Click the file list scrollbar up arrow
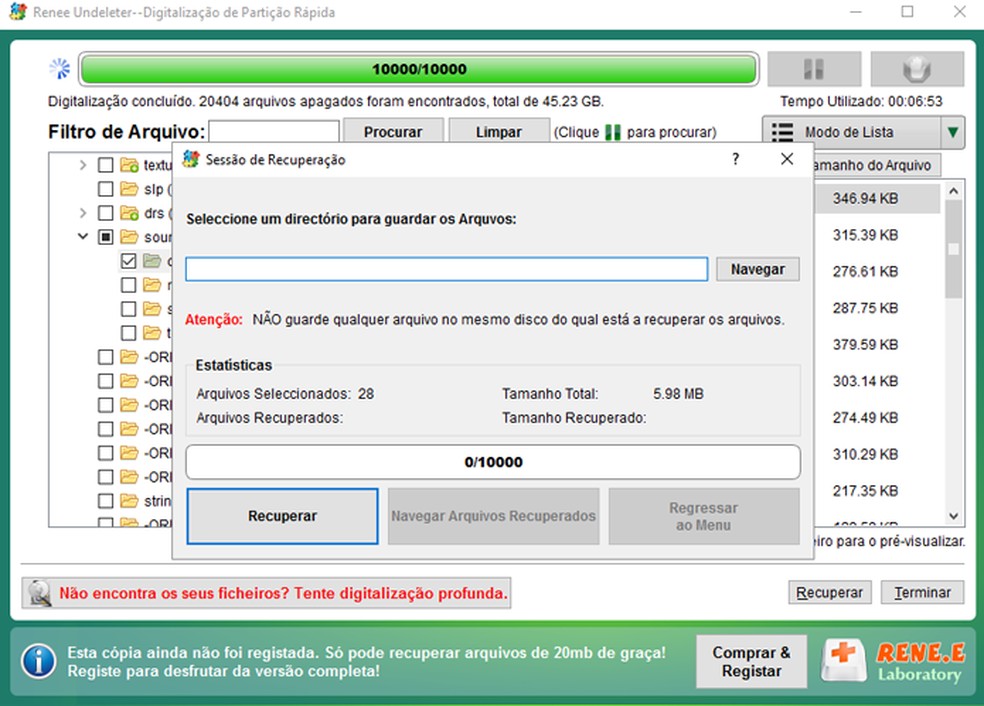 pos(954,191)
